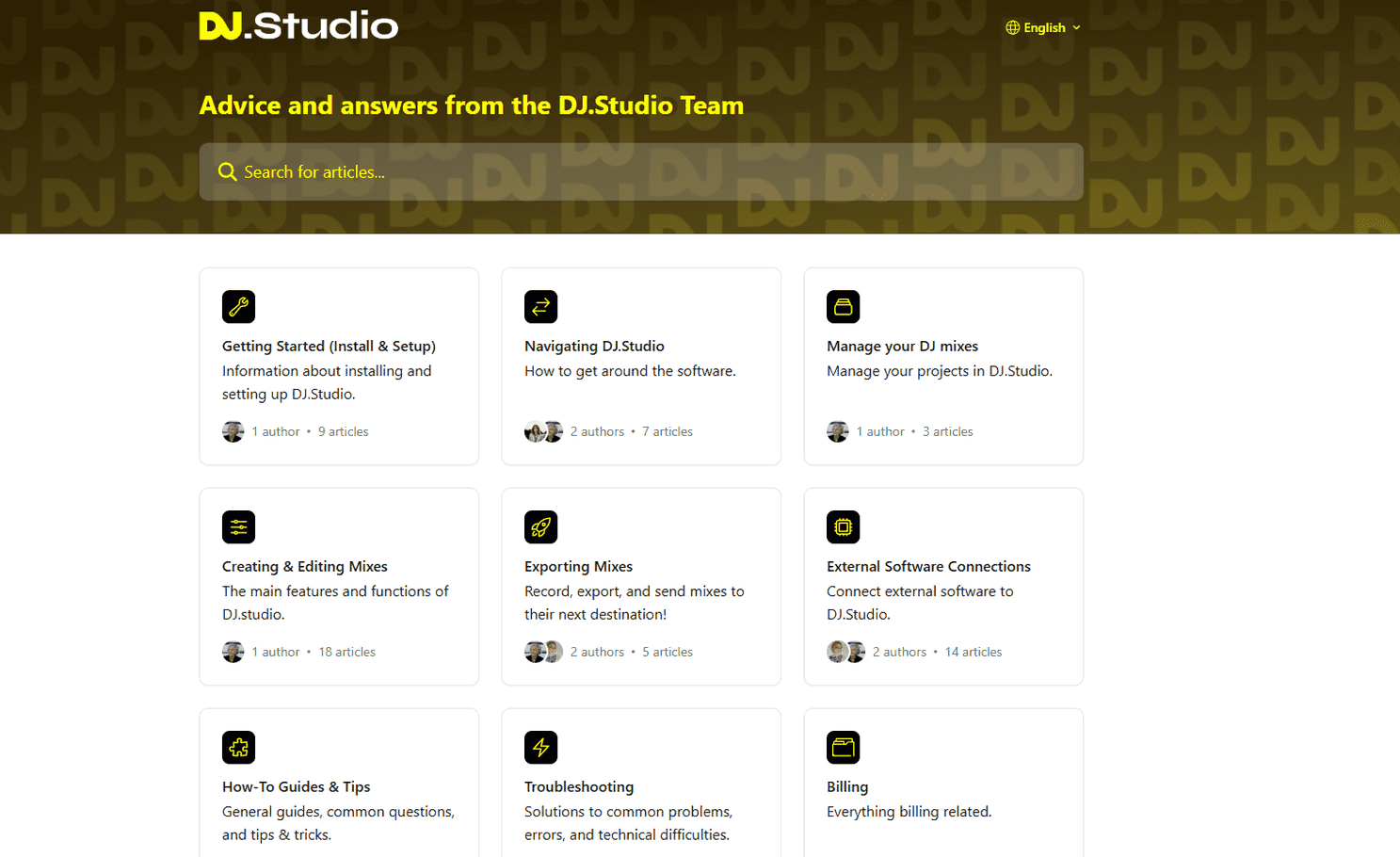This screenshot has width=1400, height=857.
Task: Click the rocket icon for Exporting Mixes
Action: tap(540, 527)
